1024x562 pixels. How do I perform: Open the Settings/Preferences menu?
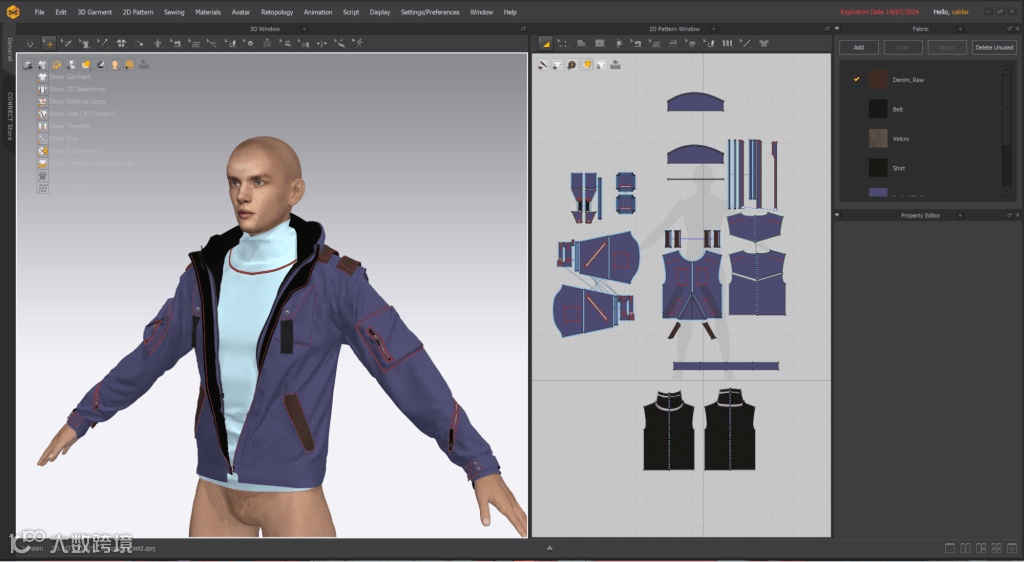(x=430, y=12)
